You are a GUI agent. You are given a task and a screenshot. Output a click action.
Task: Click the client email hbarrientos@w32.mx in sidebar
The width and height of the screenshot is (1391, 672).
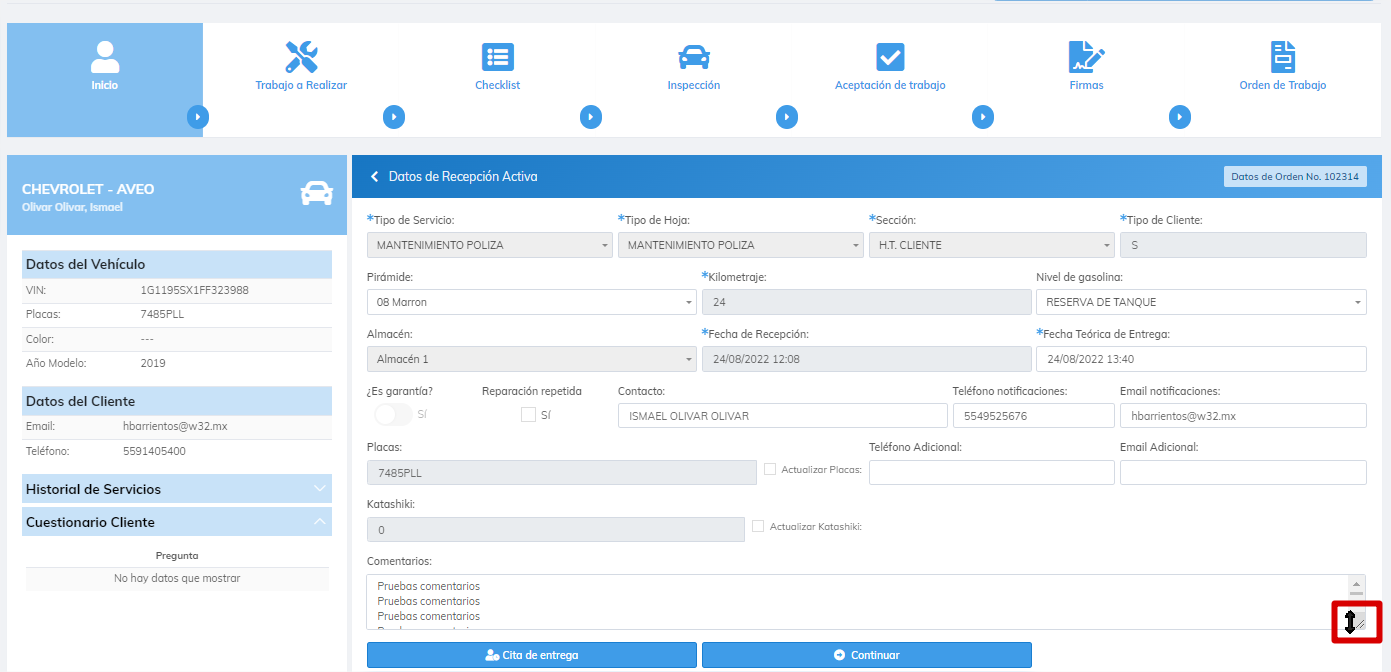(x=175, y=426)
